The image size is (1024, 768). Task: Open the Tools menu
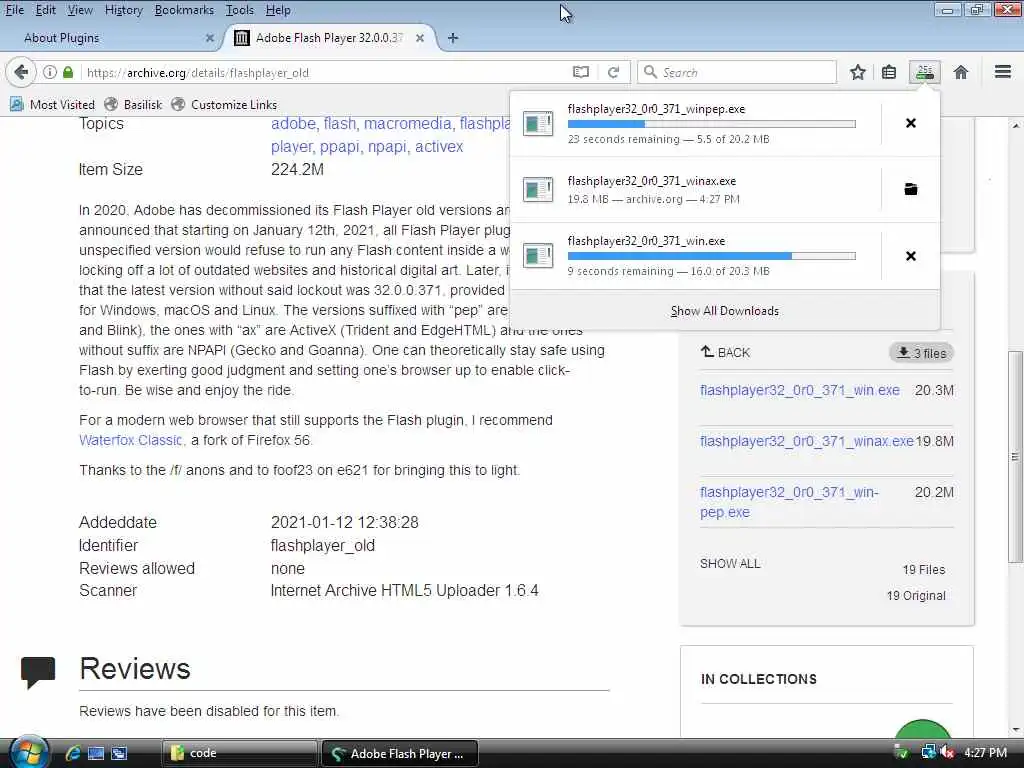coord(240,10)
